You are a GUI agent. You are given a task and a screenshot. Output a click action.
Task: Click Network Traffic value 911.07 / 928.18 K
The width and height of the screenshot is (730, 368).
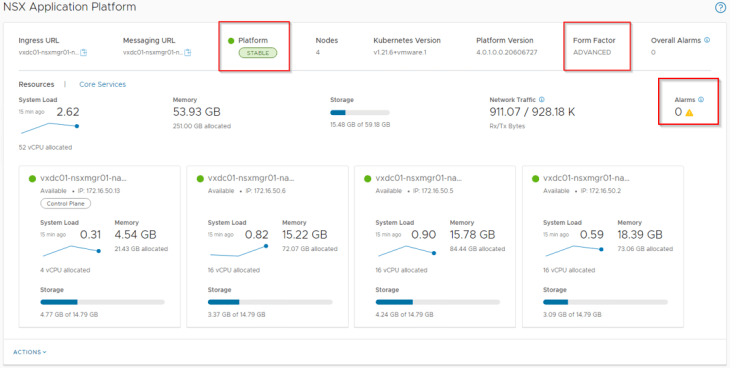[532, 112]
